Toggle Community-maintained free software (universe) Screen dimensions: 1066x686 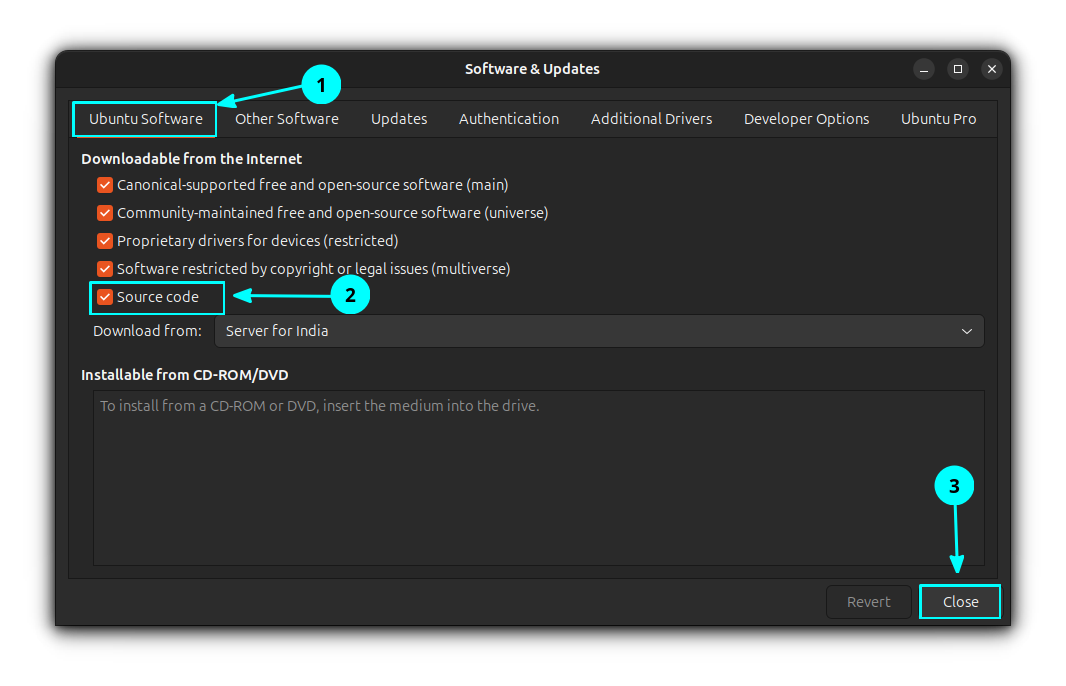[x=104, y=213]
